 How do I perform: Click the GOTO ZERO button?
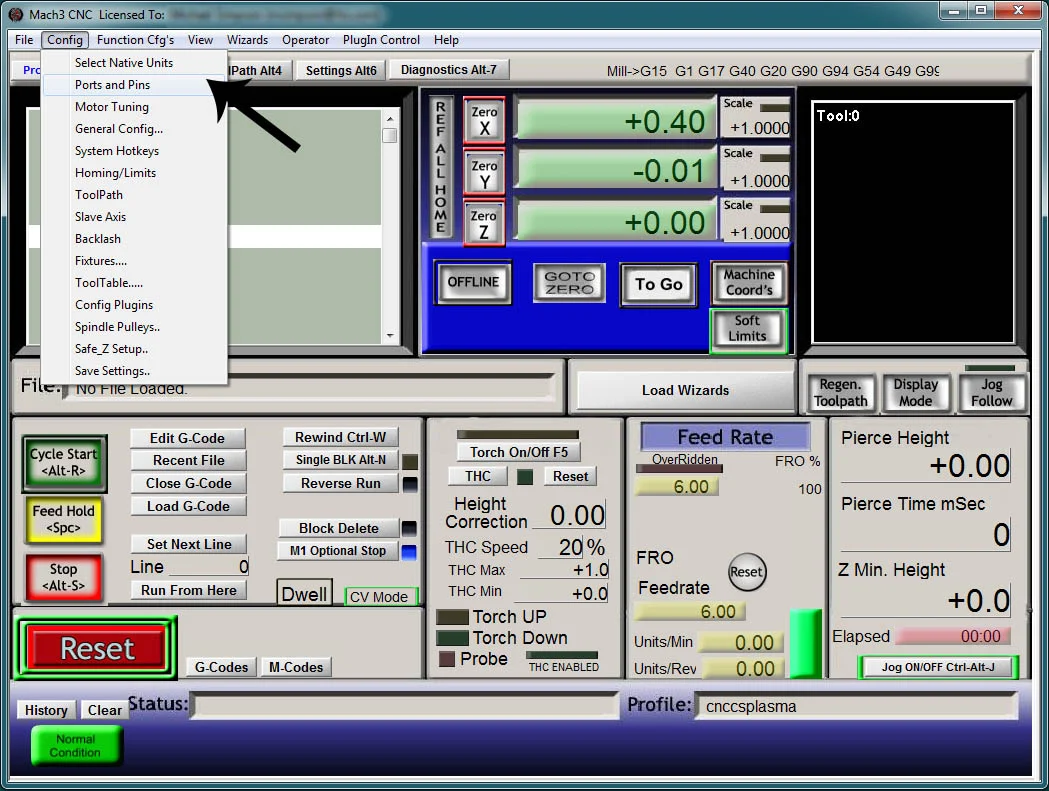coord(569,282)
